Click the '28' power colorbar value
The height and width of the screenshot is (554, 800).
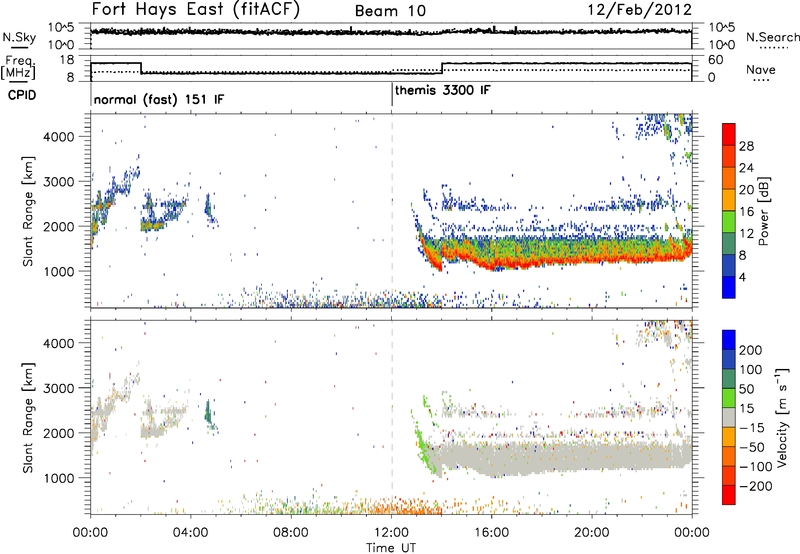[746, 146]
